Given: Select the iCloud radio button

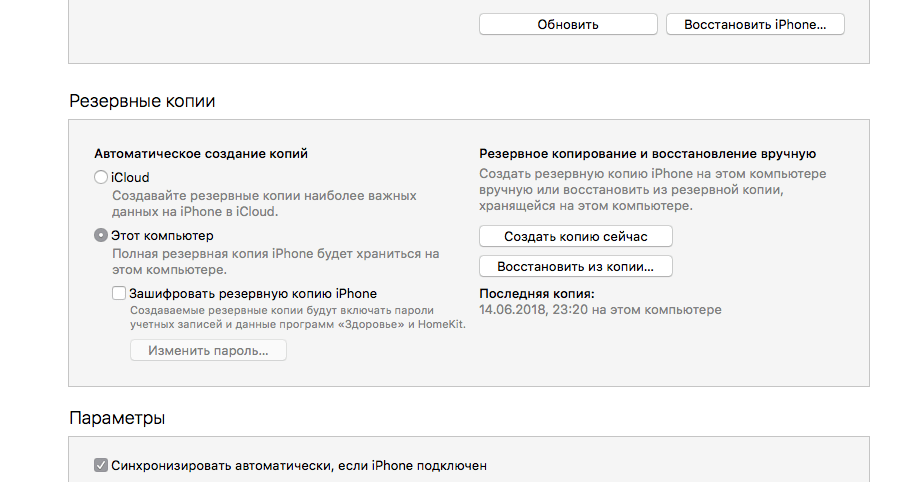Looking at the screenshot, I should 100,177.
